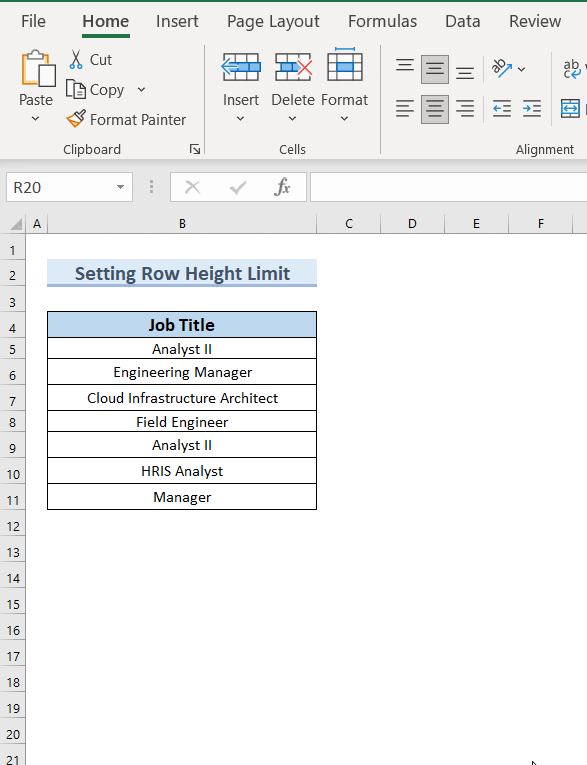Viewport: 587px width, 765px height.
Task: Select the 'Field Engineer' cell
Action: pos(182,422)
